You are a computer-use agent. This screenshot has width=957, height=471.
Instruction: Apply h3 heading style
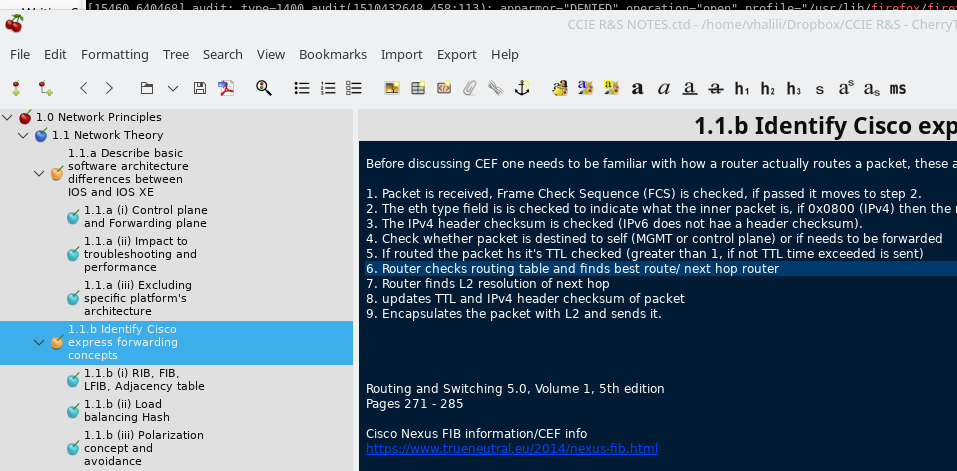pos(793,89)
